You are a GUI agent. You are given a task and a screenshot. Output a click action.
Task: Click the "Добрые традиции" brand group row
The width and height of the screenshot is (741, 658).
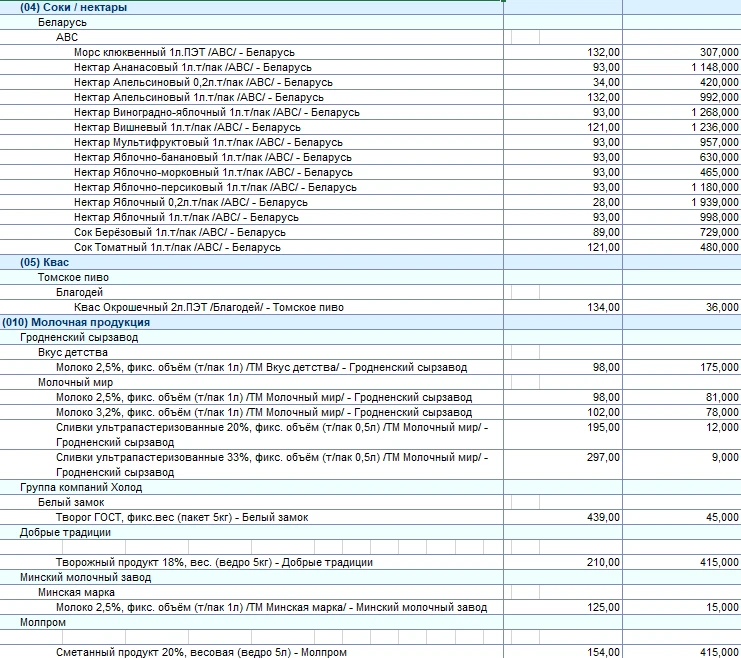(x=62, y=532)
